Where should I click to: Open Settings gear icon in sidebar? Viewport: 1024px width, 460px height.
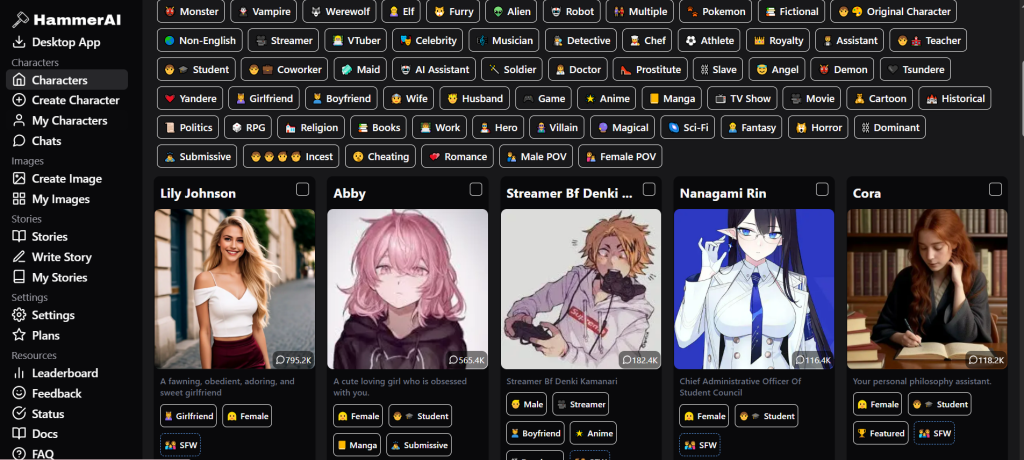click(x=20, y=315)
